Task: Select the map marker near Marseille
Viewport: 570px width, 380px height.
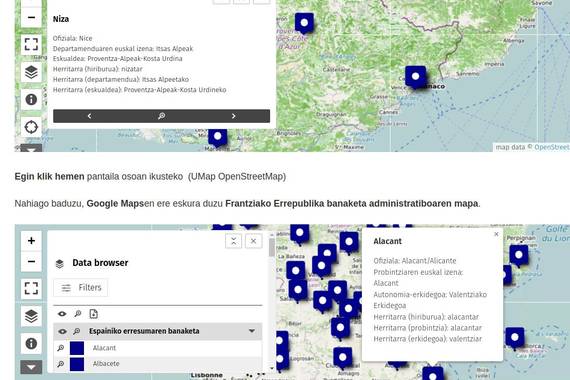Action: click(x=218, y=137)
